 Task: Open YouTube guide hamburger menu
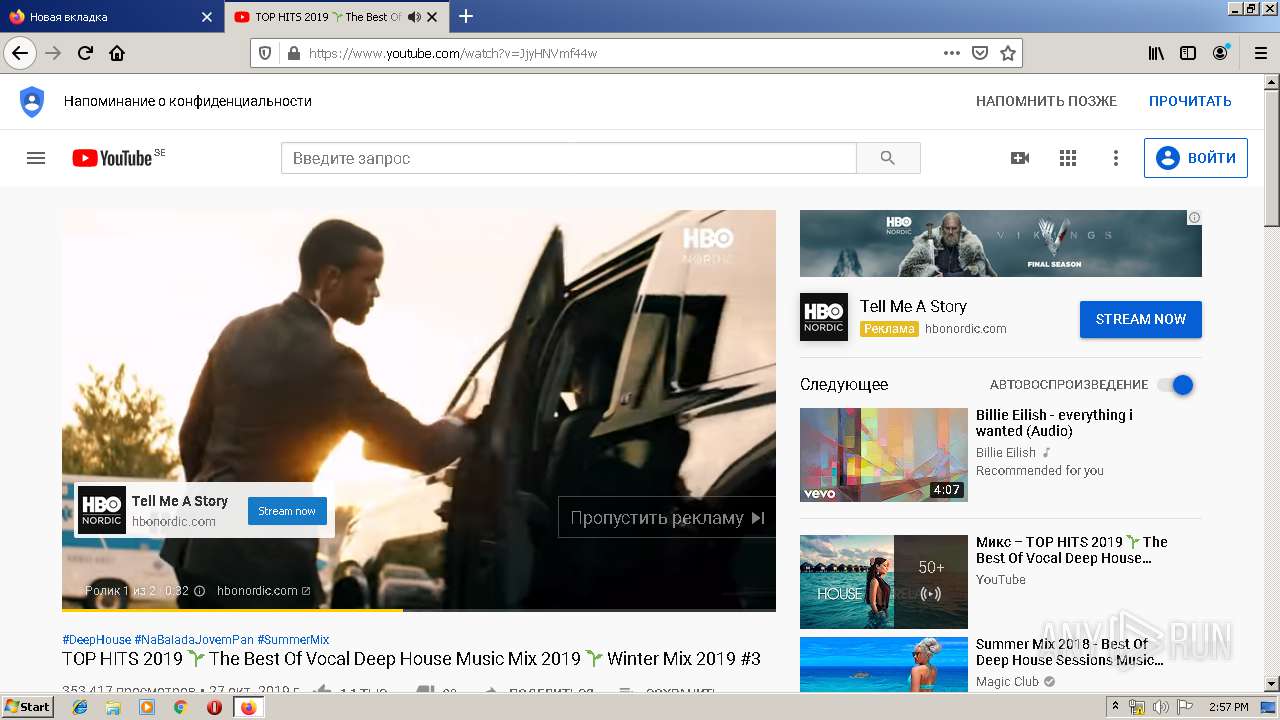[36, 158]
